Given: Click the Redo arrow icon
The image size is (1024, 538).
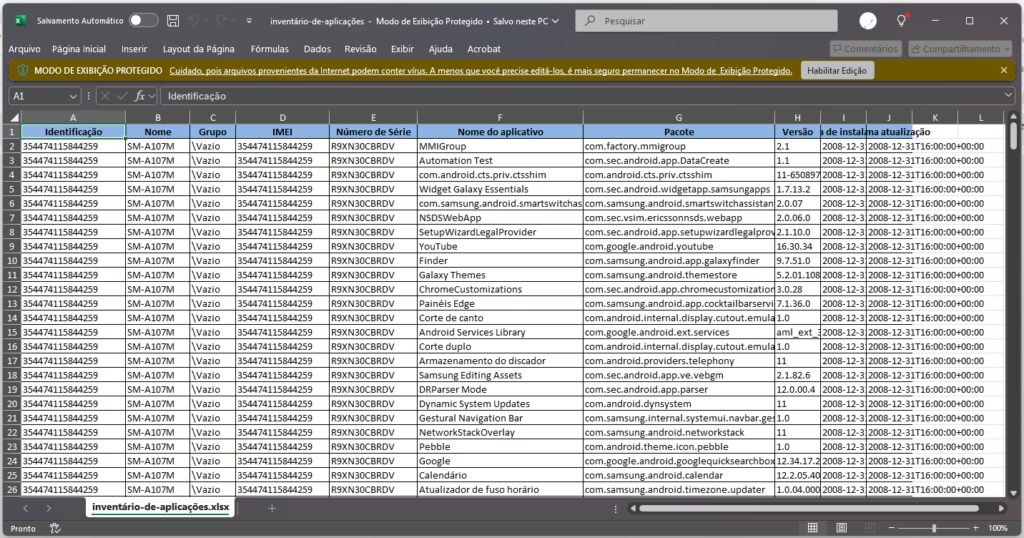Looking at the screenshot, I should click(222, 21).
